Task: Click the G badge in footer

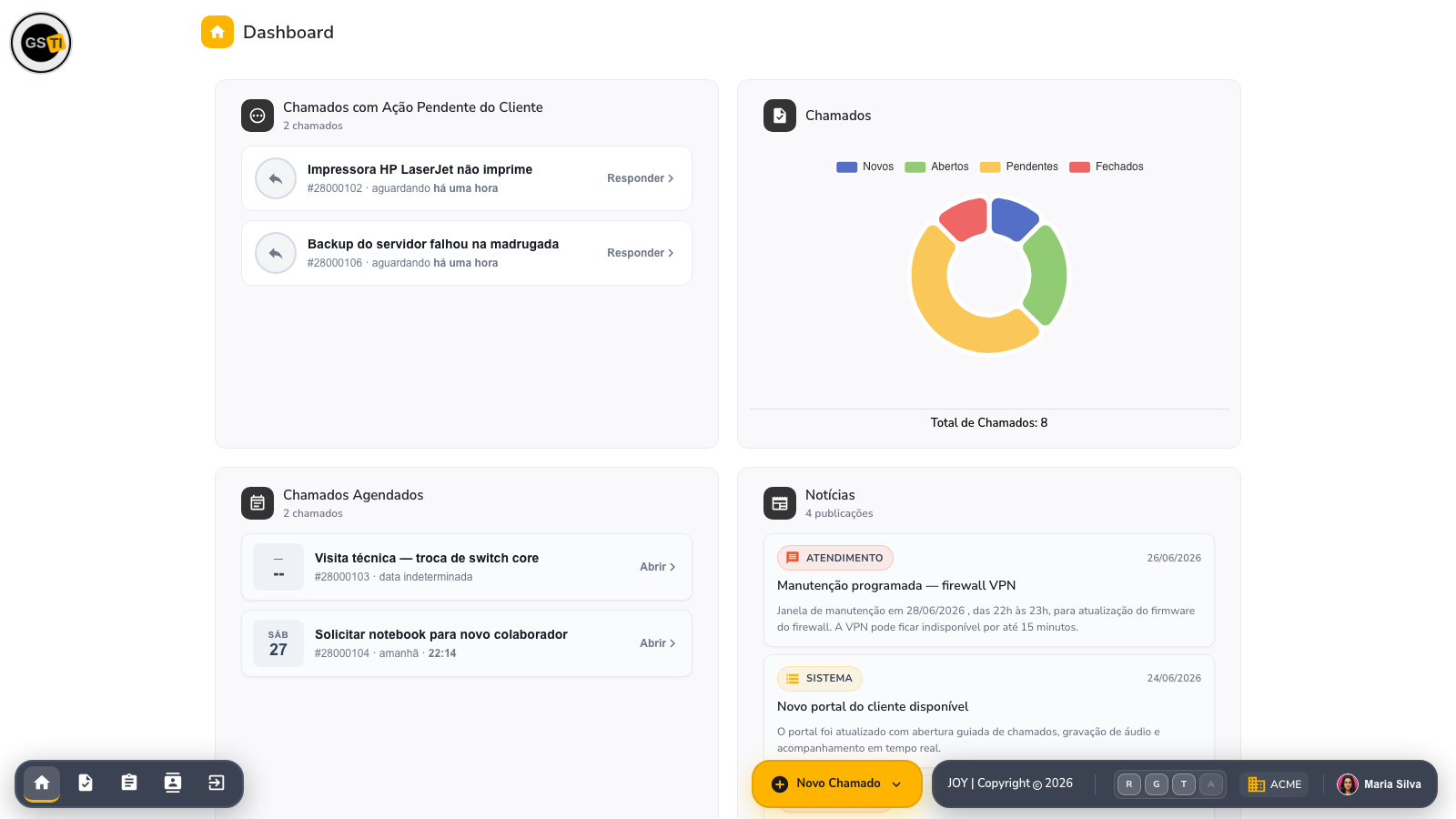Action: click(x=1157, y=784)
